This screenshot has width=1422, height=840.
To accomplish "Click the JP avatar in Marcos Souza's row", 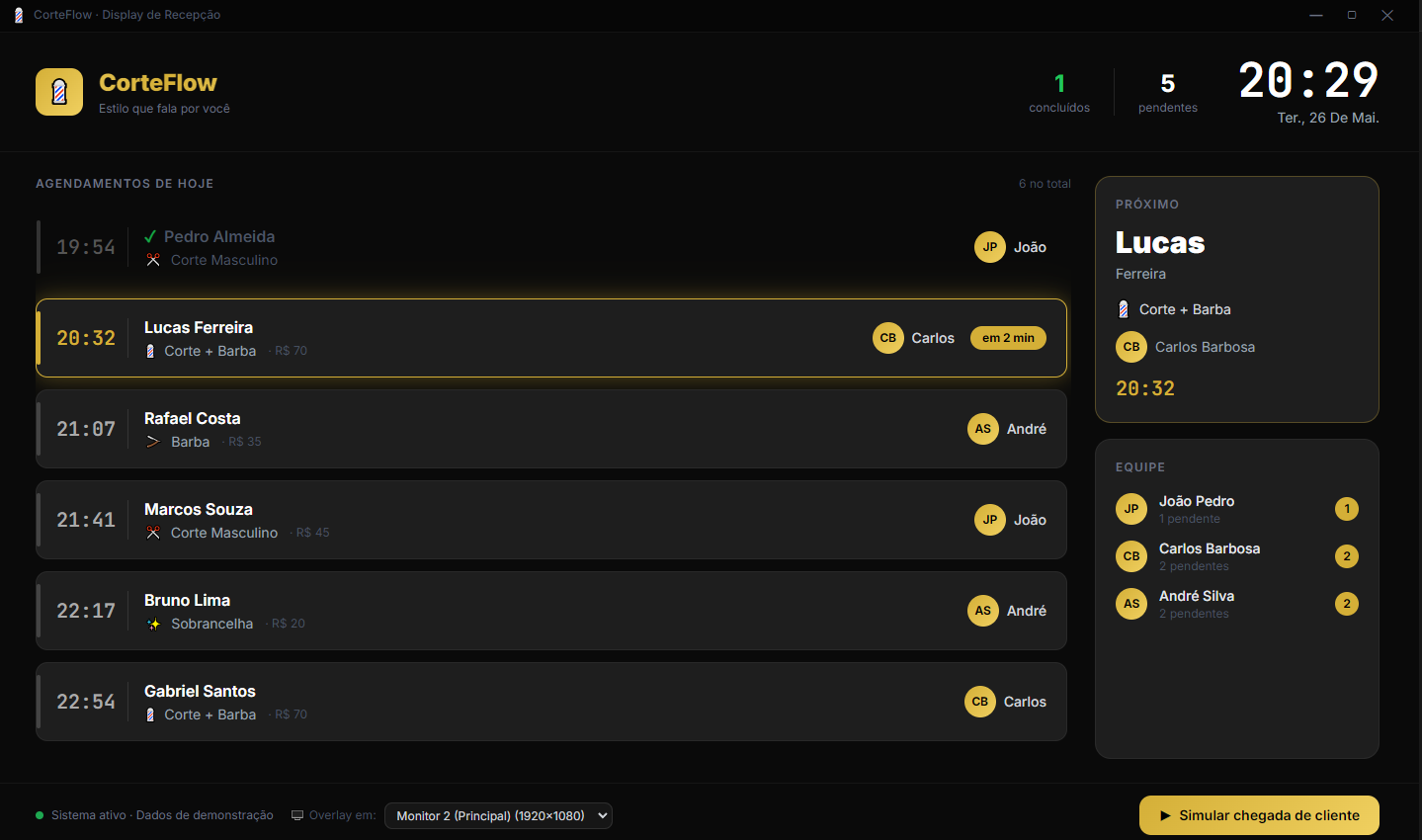I will click(990, 520).
